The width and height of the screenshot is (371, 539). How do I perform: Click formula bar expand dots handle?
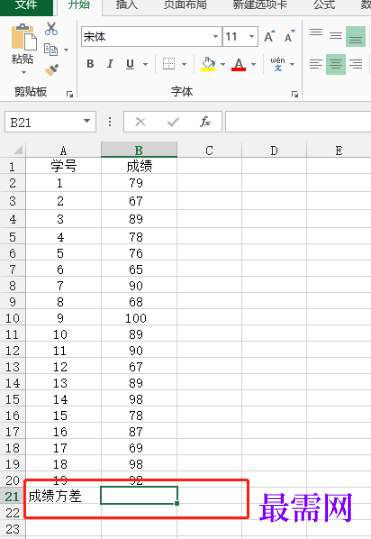110,122
